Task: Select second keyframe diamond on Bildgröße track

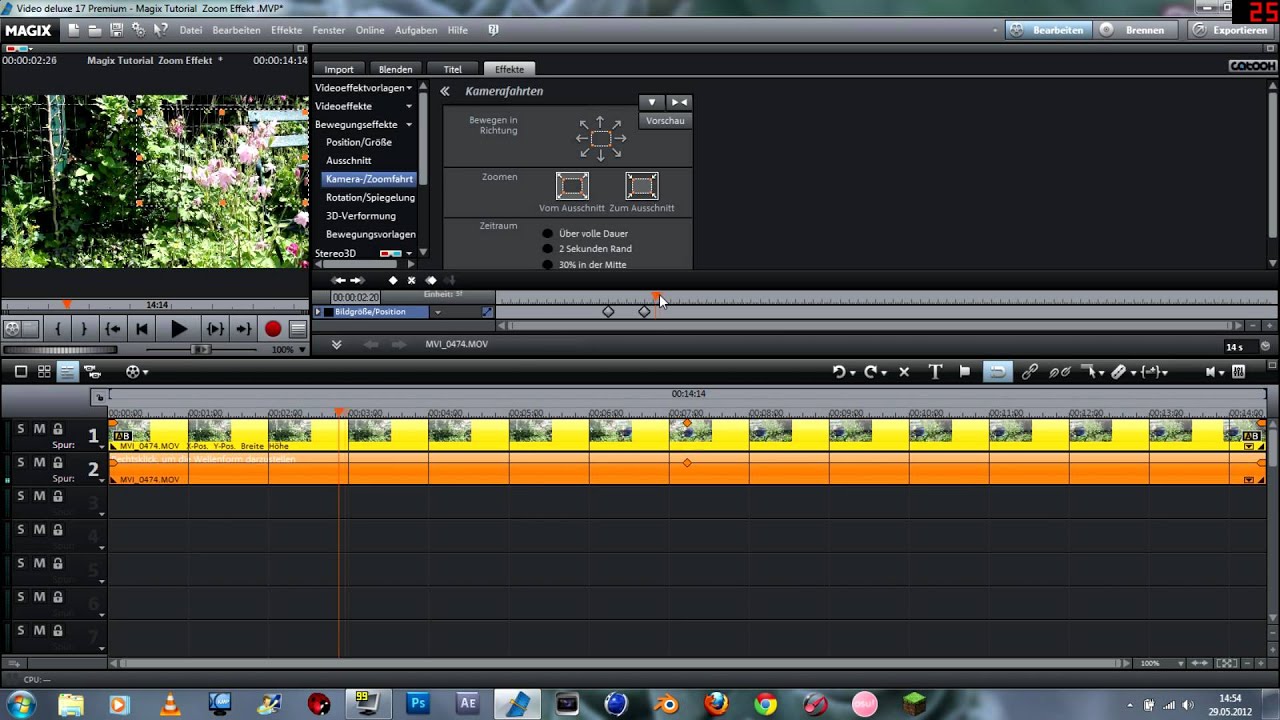Action: coord(644,312)
